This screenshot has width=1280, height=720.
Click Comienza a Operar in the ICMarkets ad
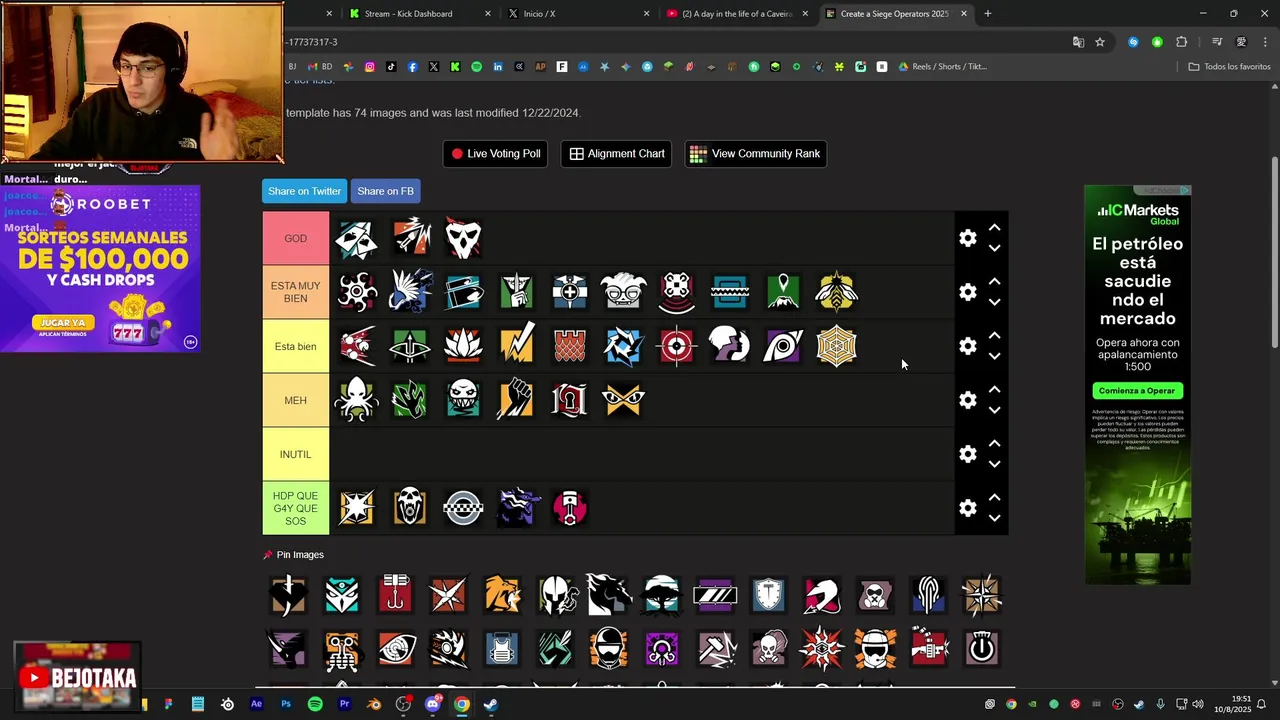click(1137, 391)
